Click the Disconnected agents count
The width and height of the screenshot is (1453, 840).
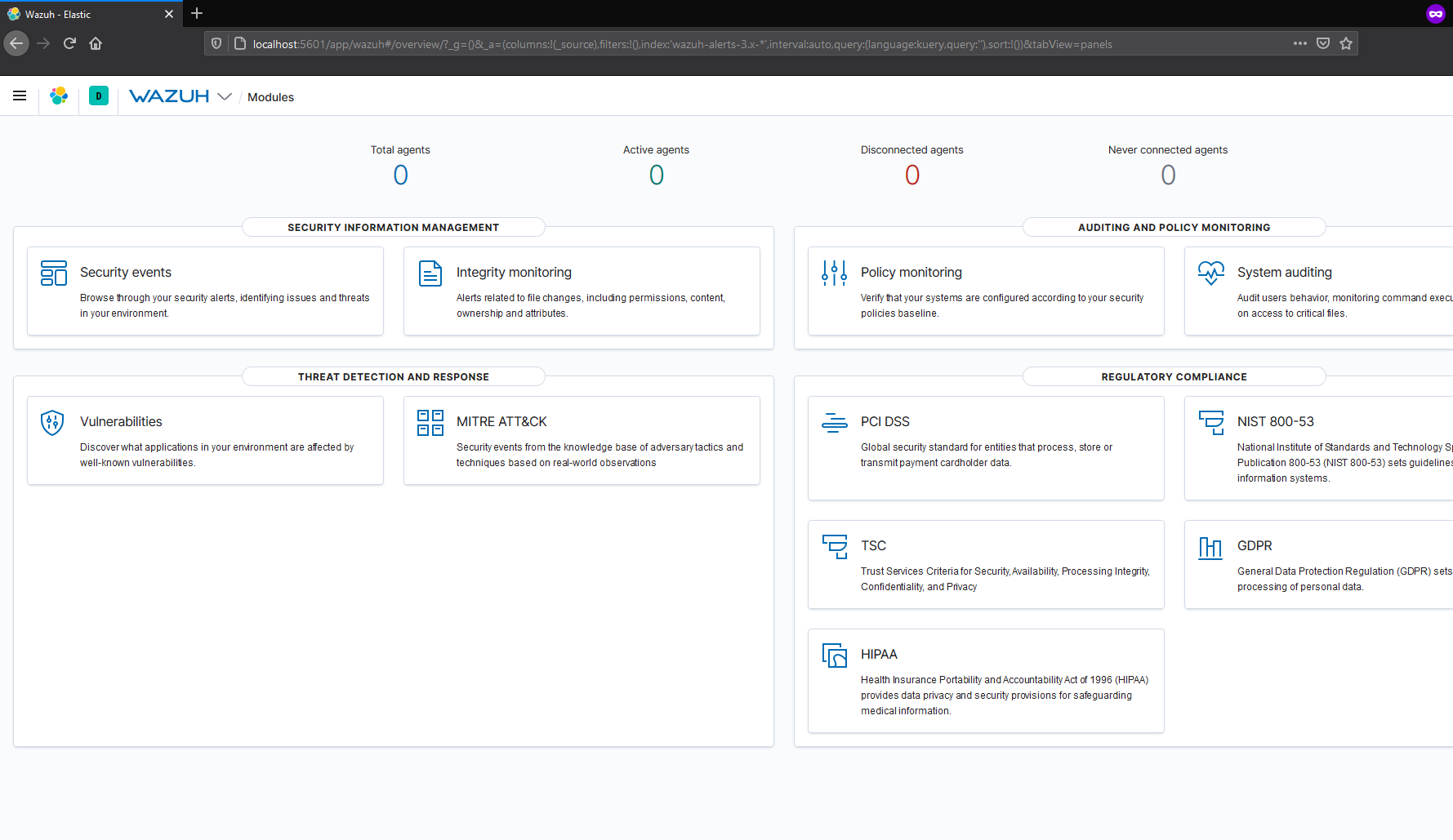click(x=912, y=175)
